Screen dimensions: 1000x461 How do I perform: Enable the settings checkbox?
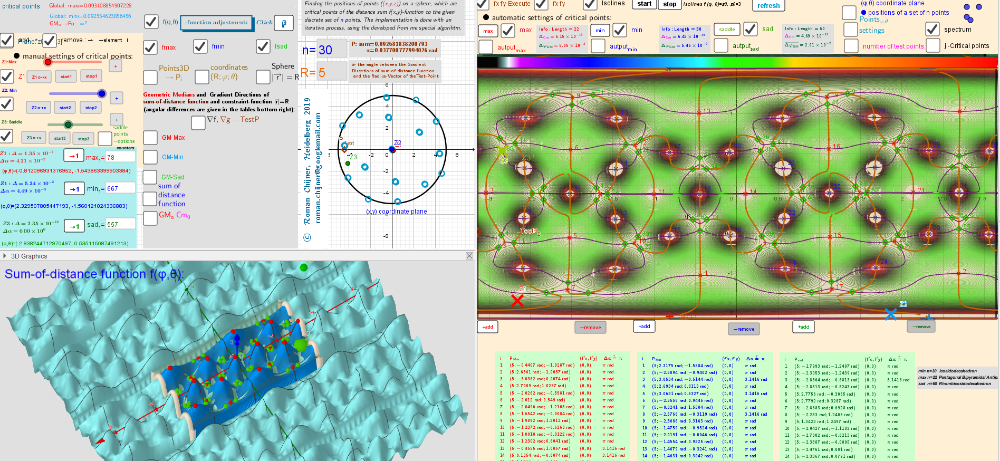[851, 29]
